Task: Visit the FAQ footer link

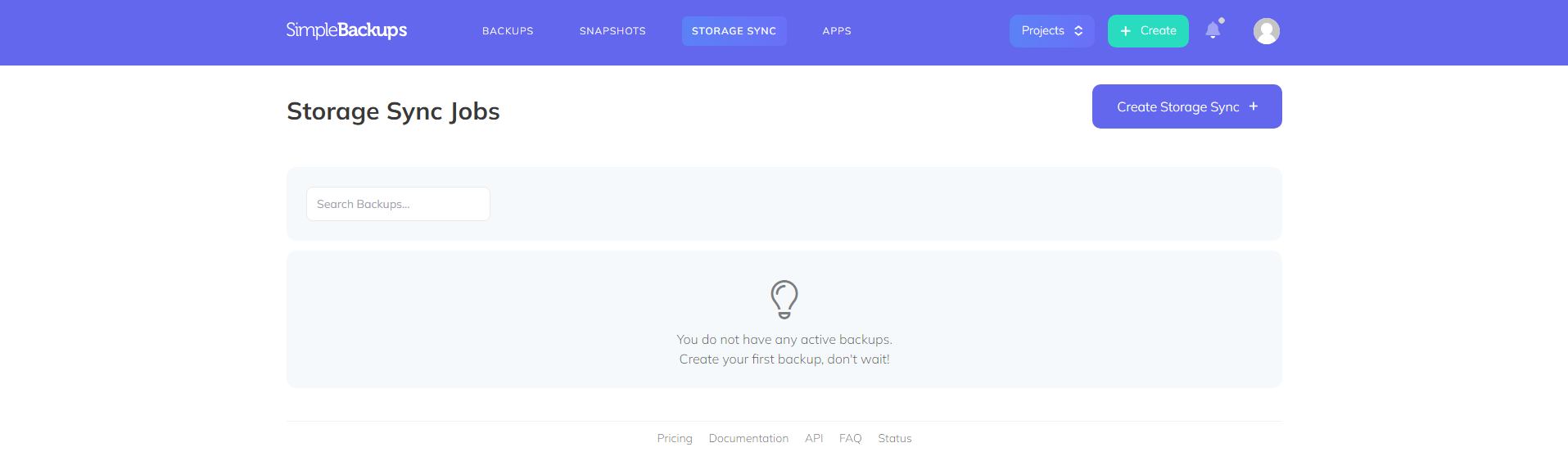Action: (x=850, y=438)
